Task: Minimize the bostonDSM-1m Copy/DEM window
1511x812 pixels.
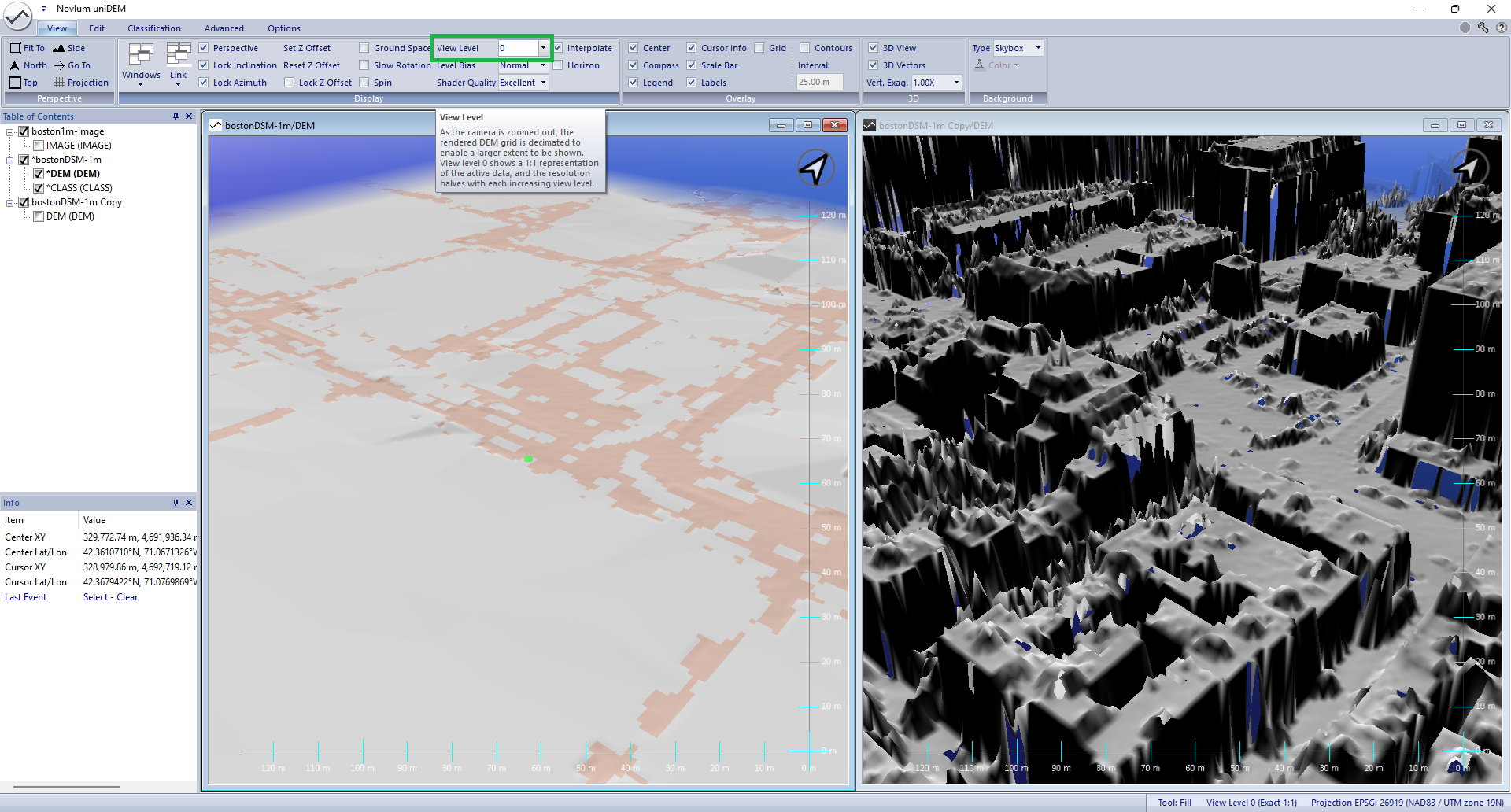Action: point(1435,125)
